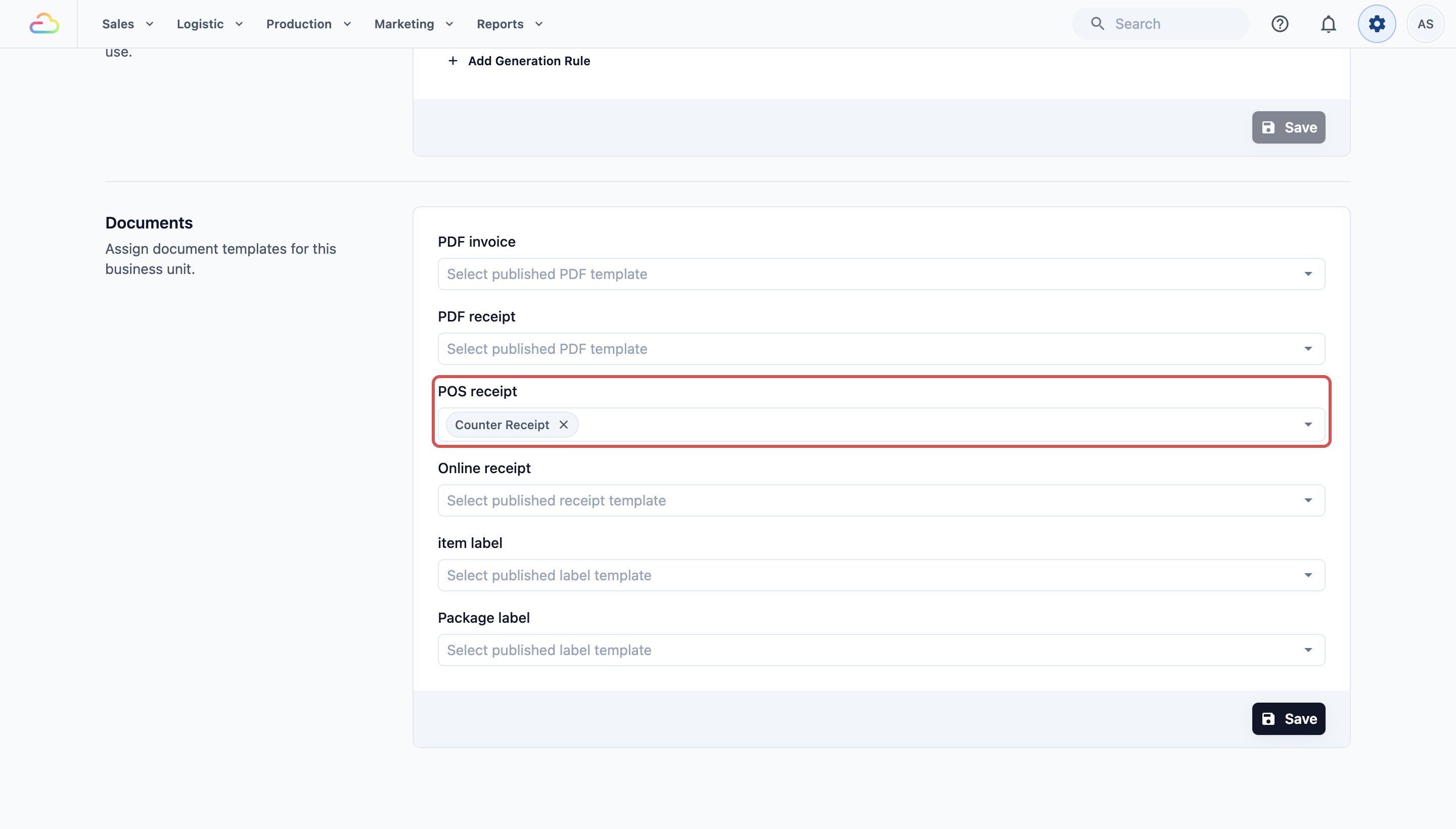Click the search magnifier icon

coord(1097,24)
